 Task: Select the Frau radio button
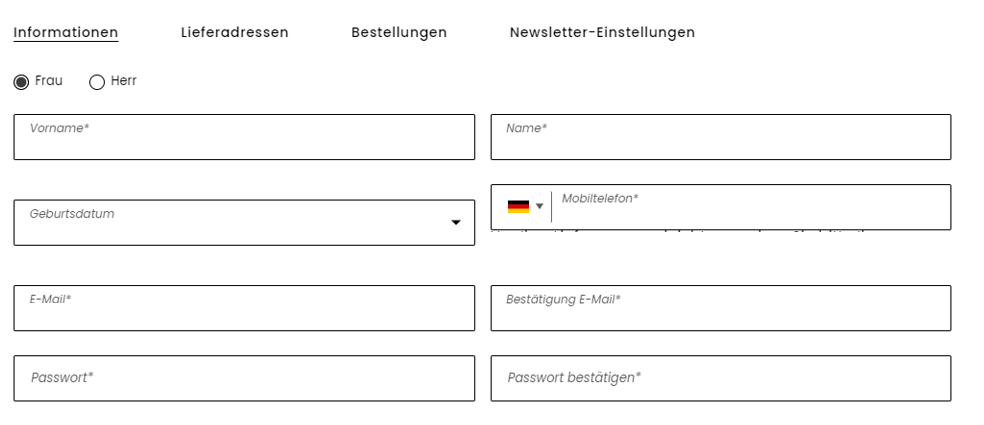(21, 82)
